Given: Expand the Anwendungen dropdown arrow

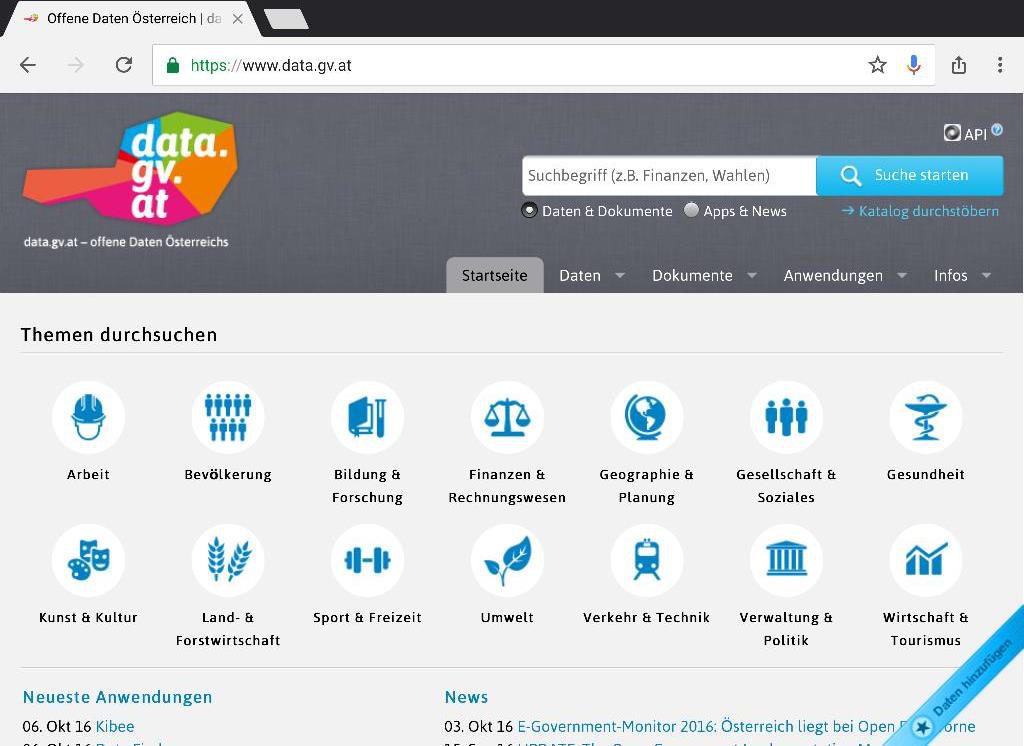Looking at the screenshot, I should pos(902,276).
